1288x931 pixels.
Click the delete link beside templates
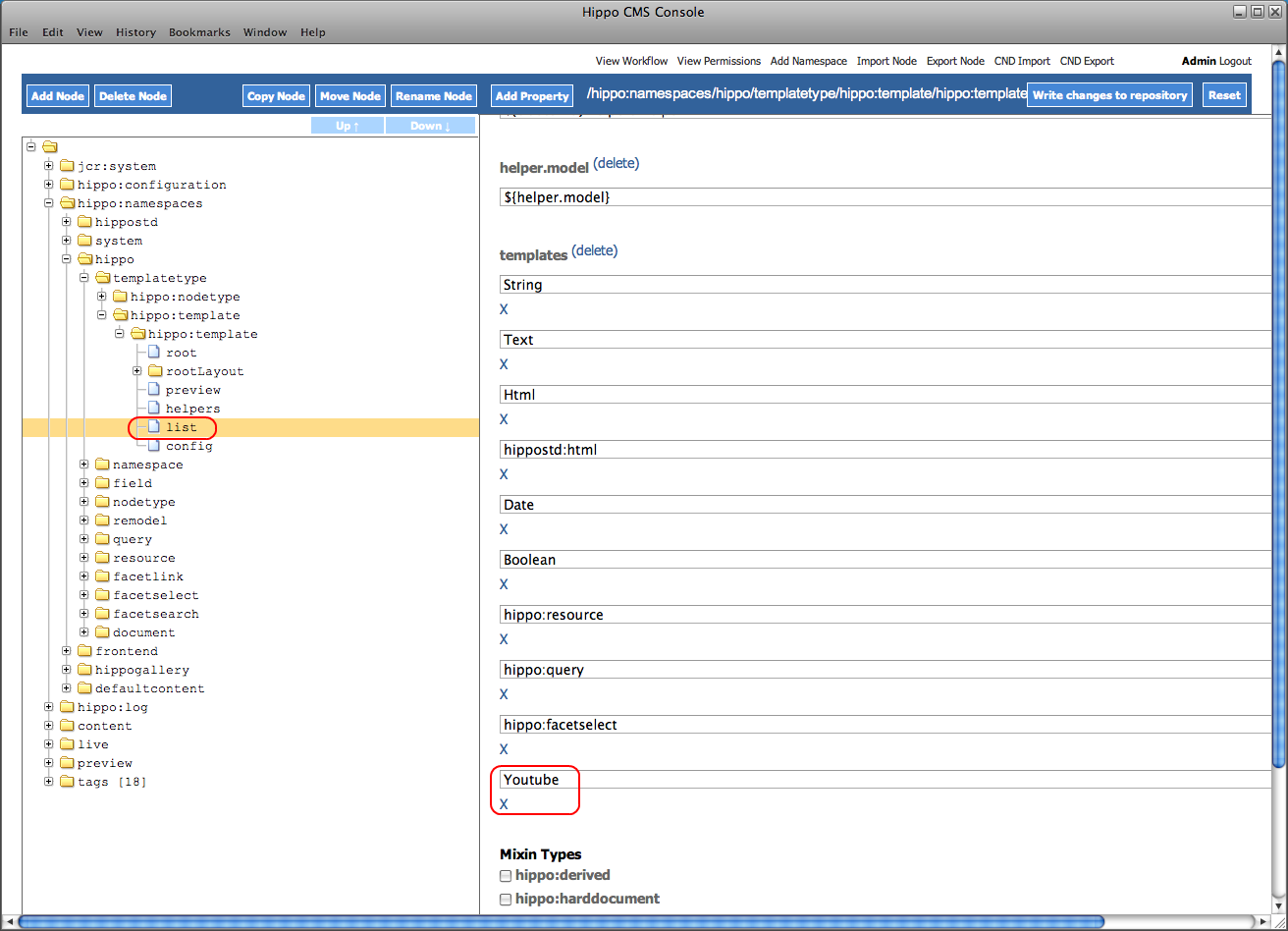(x=595, y=251)
